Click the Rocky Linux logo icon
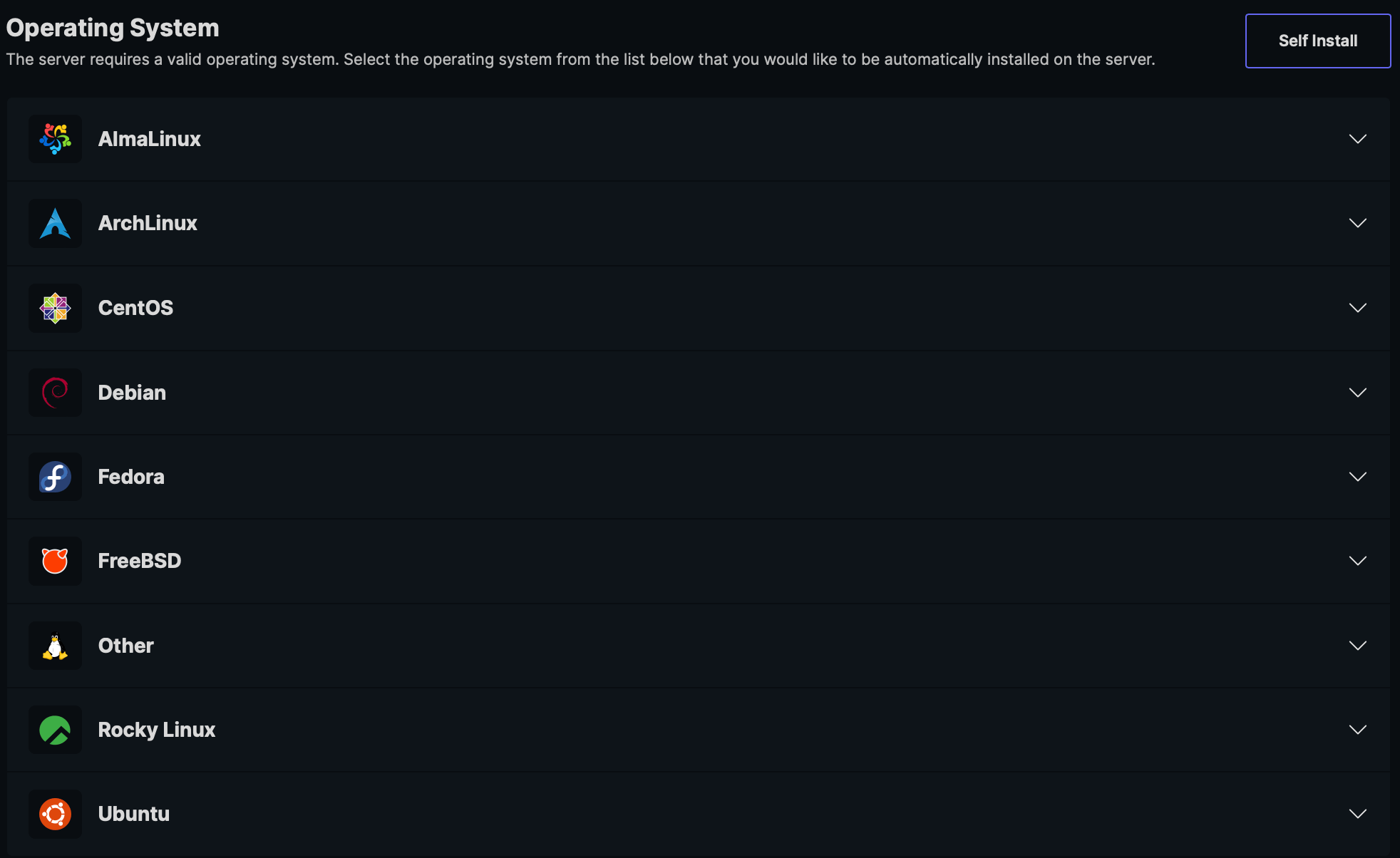The height and width of the screenshot is (858, 1400). pyautogui.click(x=55, y=730)
